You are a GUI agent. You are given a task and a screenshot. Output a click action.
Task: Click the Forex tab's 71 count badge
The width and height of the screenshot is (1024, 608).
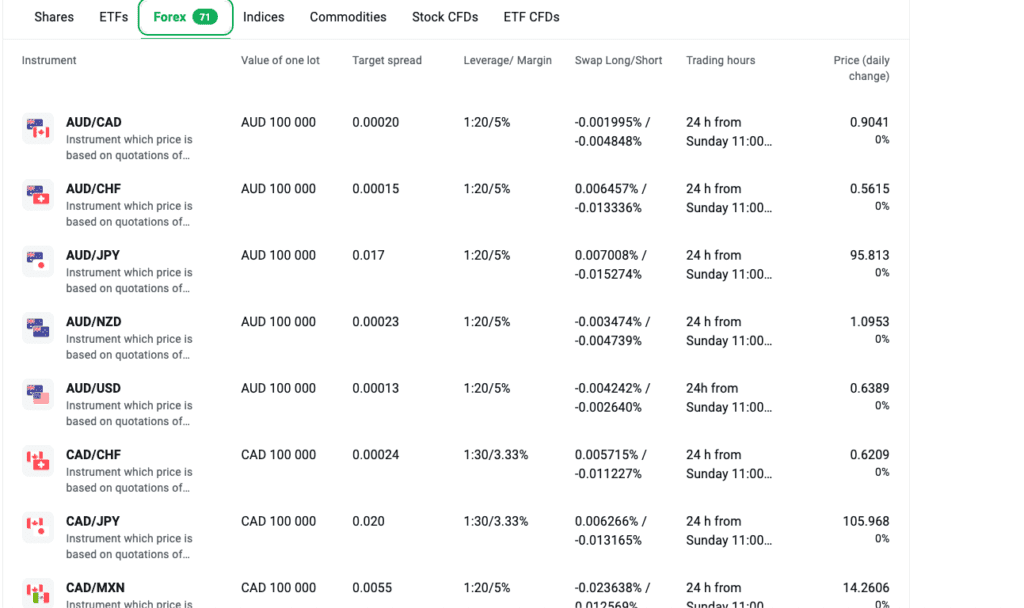click(205, 17)
